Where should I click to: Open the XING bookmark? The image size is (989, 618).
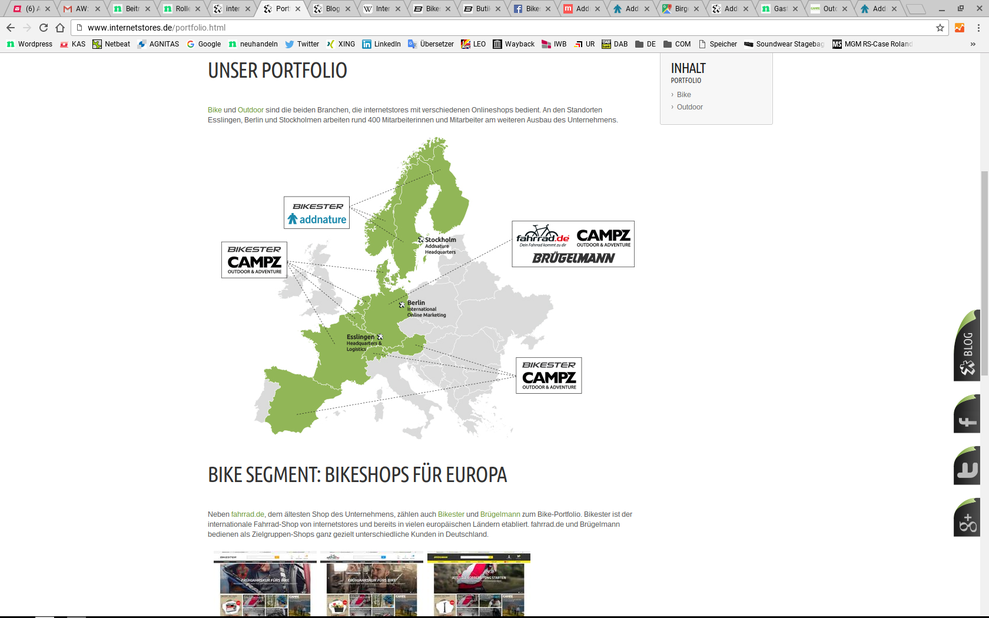(x=341, y=44)
